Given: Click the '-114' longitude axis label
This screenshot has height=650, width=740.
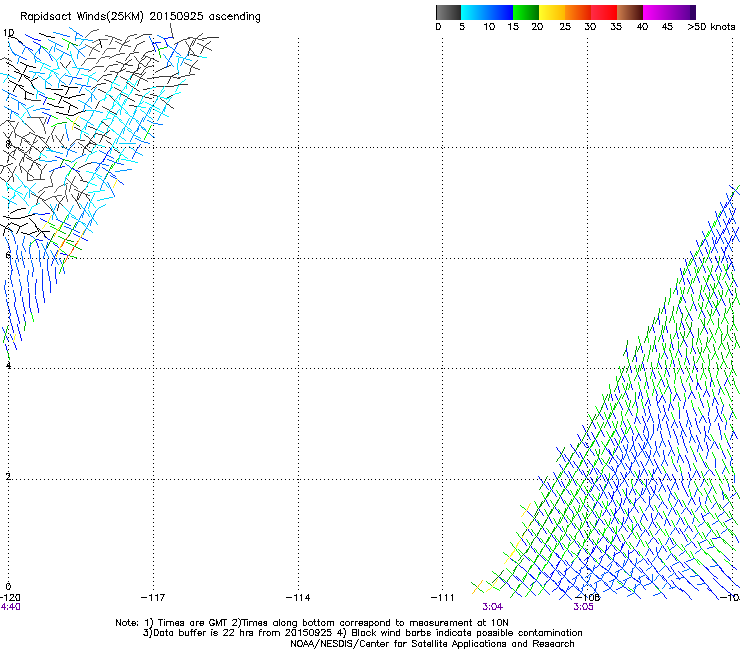Looking at the screenshot, I should (298, 598).
